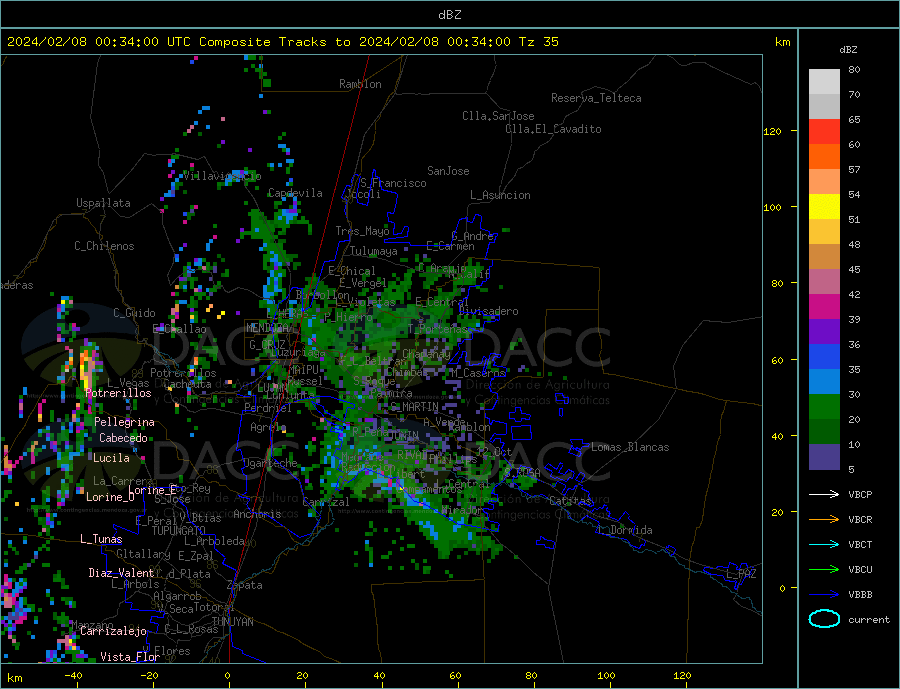Click the 'C_Guido' map label
The width and height of the screenshot is (900, 689).
pos(134,313)
